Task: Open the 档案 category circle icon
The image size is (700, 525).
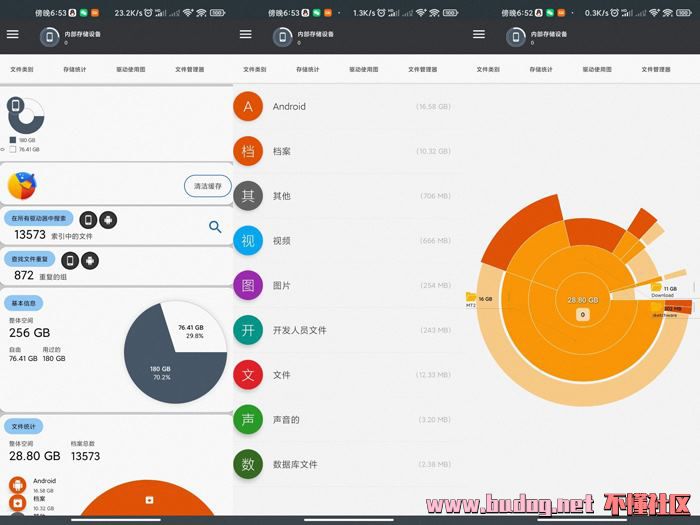Action: [x=248, y=151]
